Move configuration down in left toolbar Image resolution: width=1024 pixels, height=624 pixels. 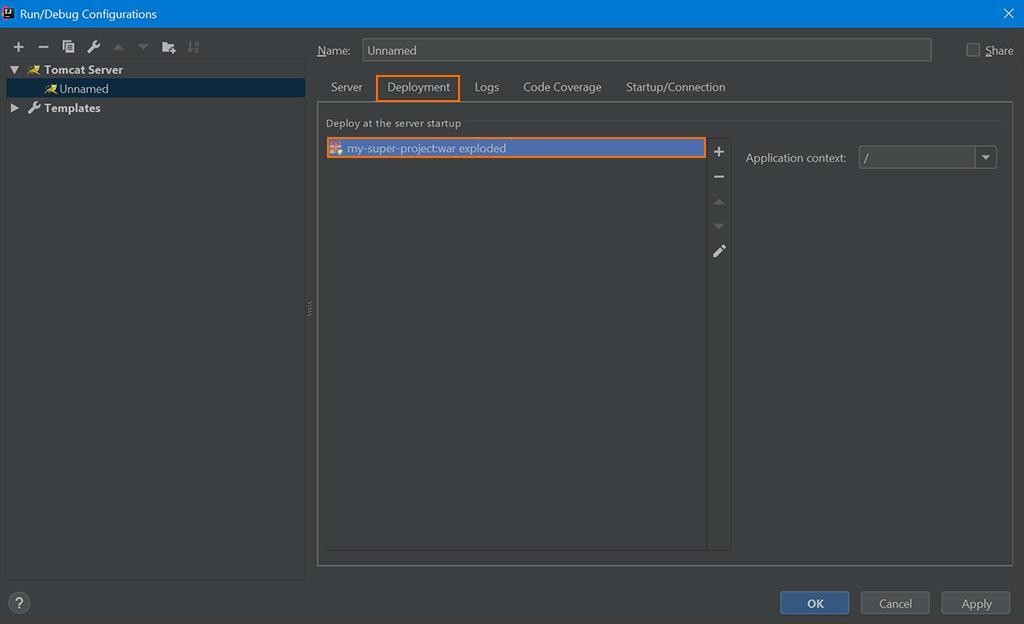click(x=143, y=47)
